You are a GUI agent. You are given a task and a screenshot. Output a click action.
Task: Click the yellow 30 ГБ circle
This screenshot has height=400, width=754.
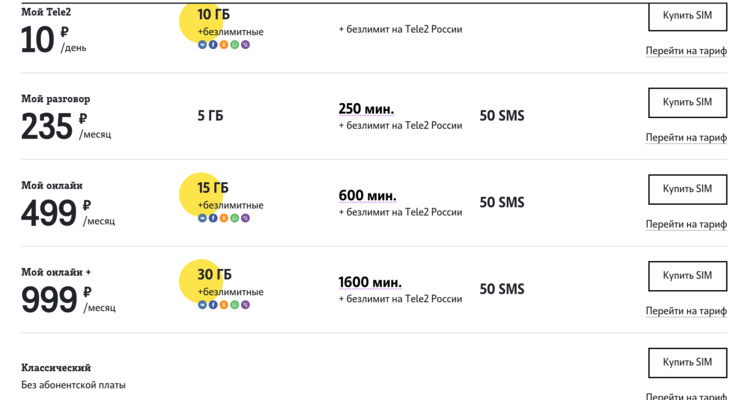pyautogui.click(x=201, y=281)
